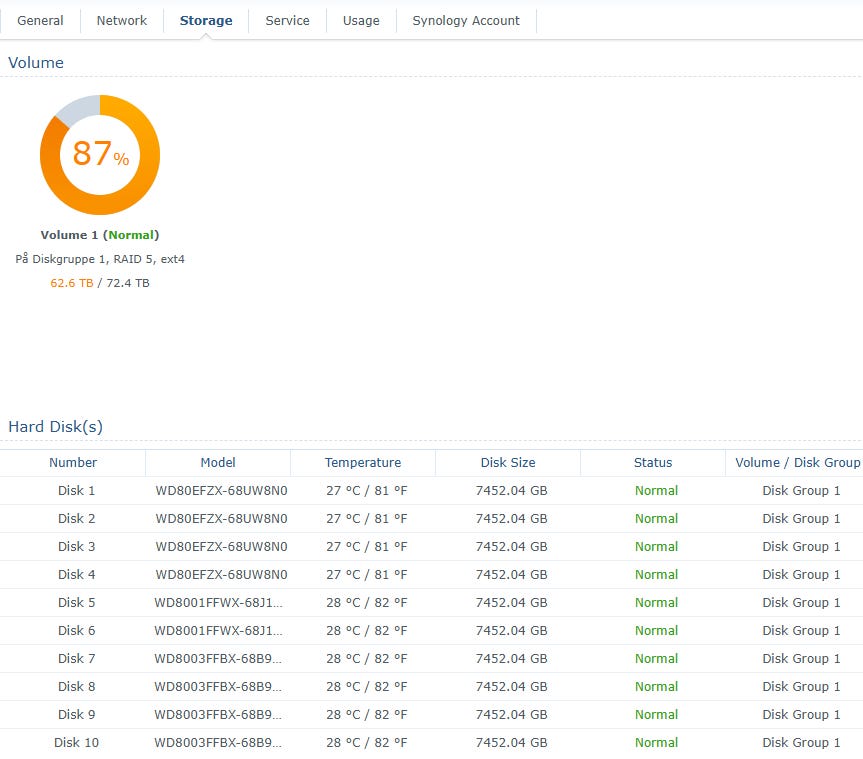Click Disk 3 model WD80EFZX-68UW8N0
This screenshot has width=863, height=759.
point(221,547)
